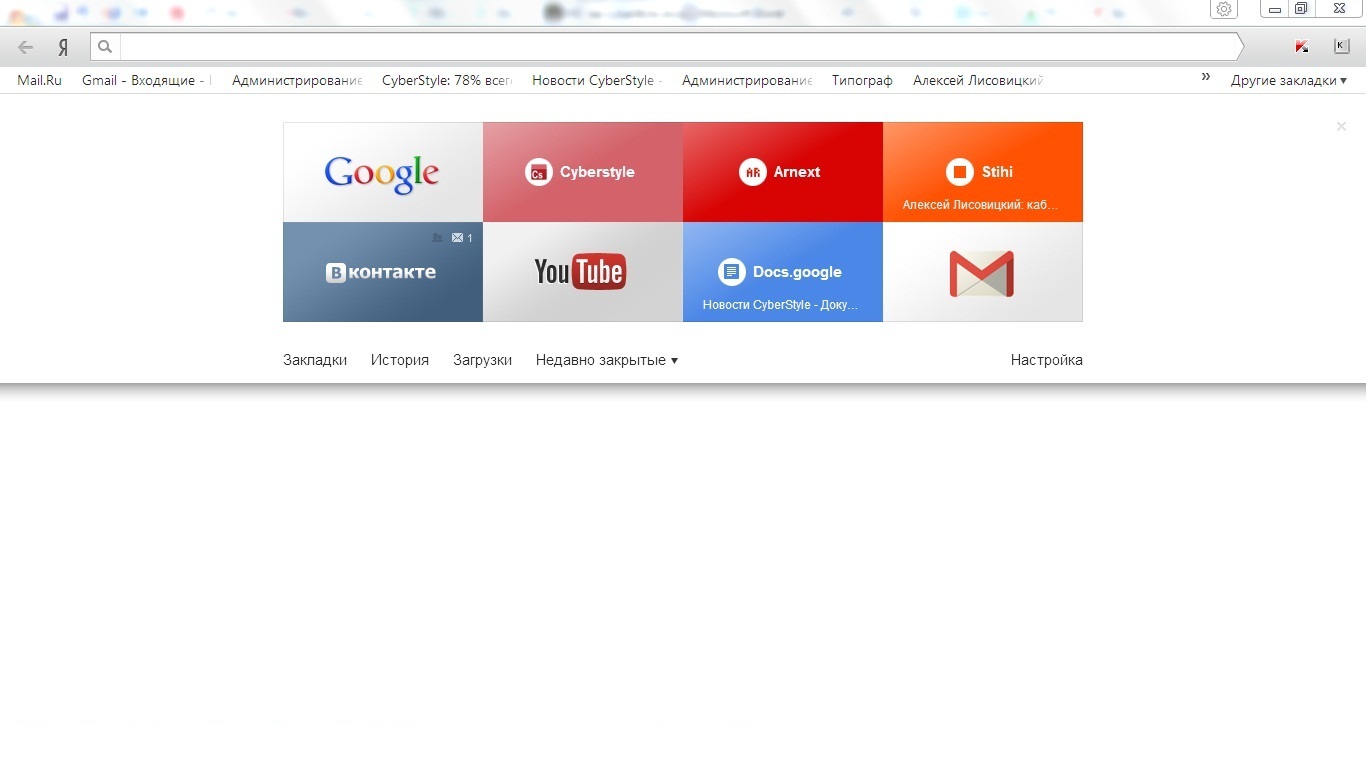Open the Gmail envelope tile
The image size is (1366, 768).
(983, 272)
